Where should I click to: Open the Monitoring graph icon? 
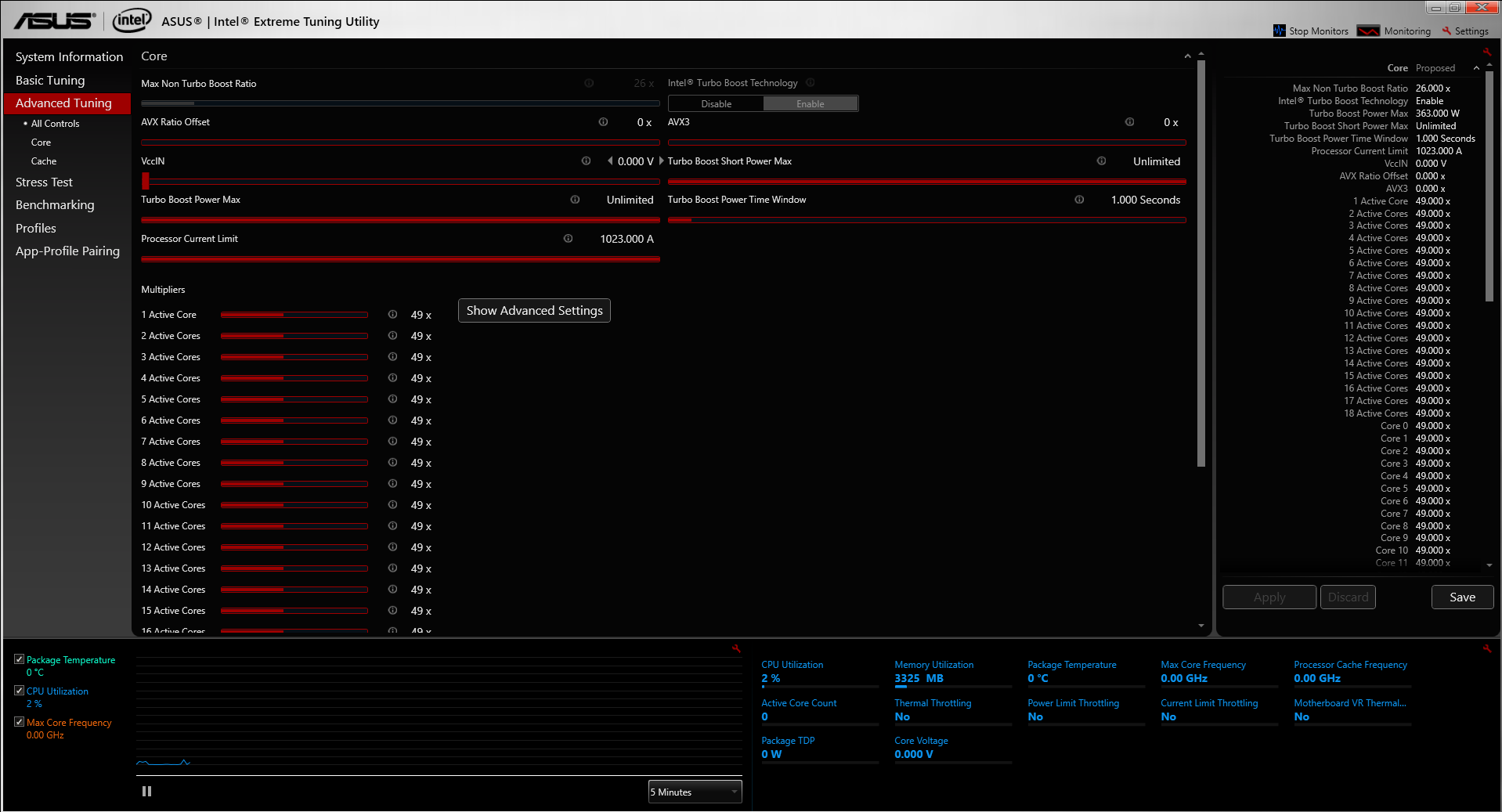(x=1368, y=31)
